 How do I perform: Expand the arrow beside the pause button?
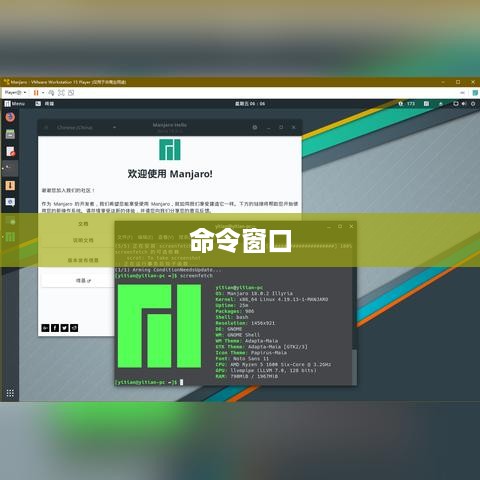(43, 93)
